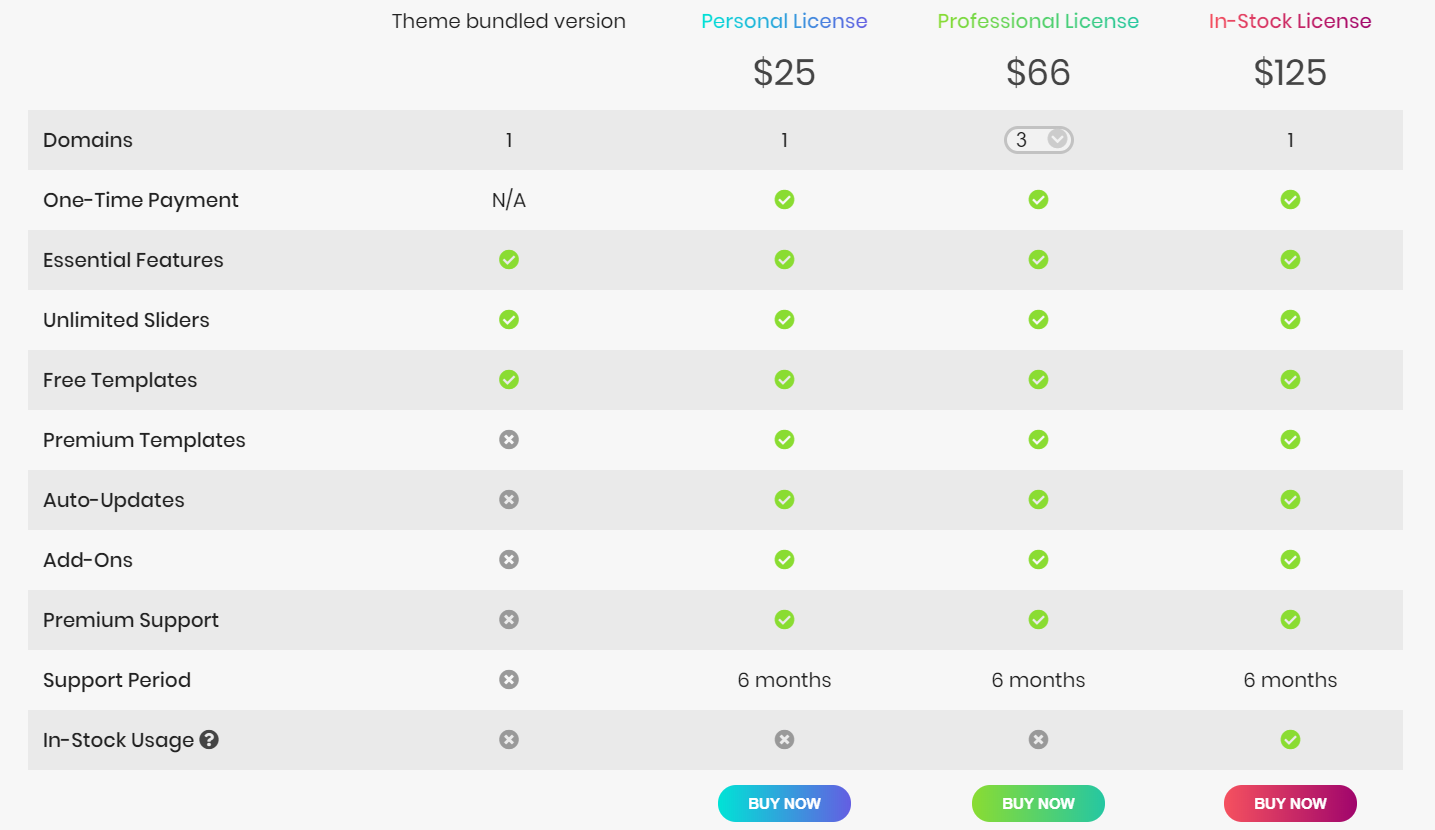The width and height of the screenshot is (1435, 830).
Task: Click Professional License Auto-Updates checkmark
Action: click(1038, 500)
